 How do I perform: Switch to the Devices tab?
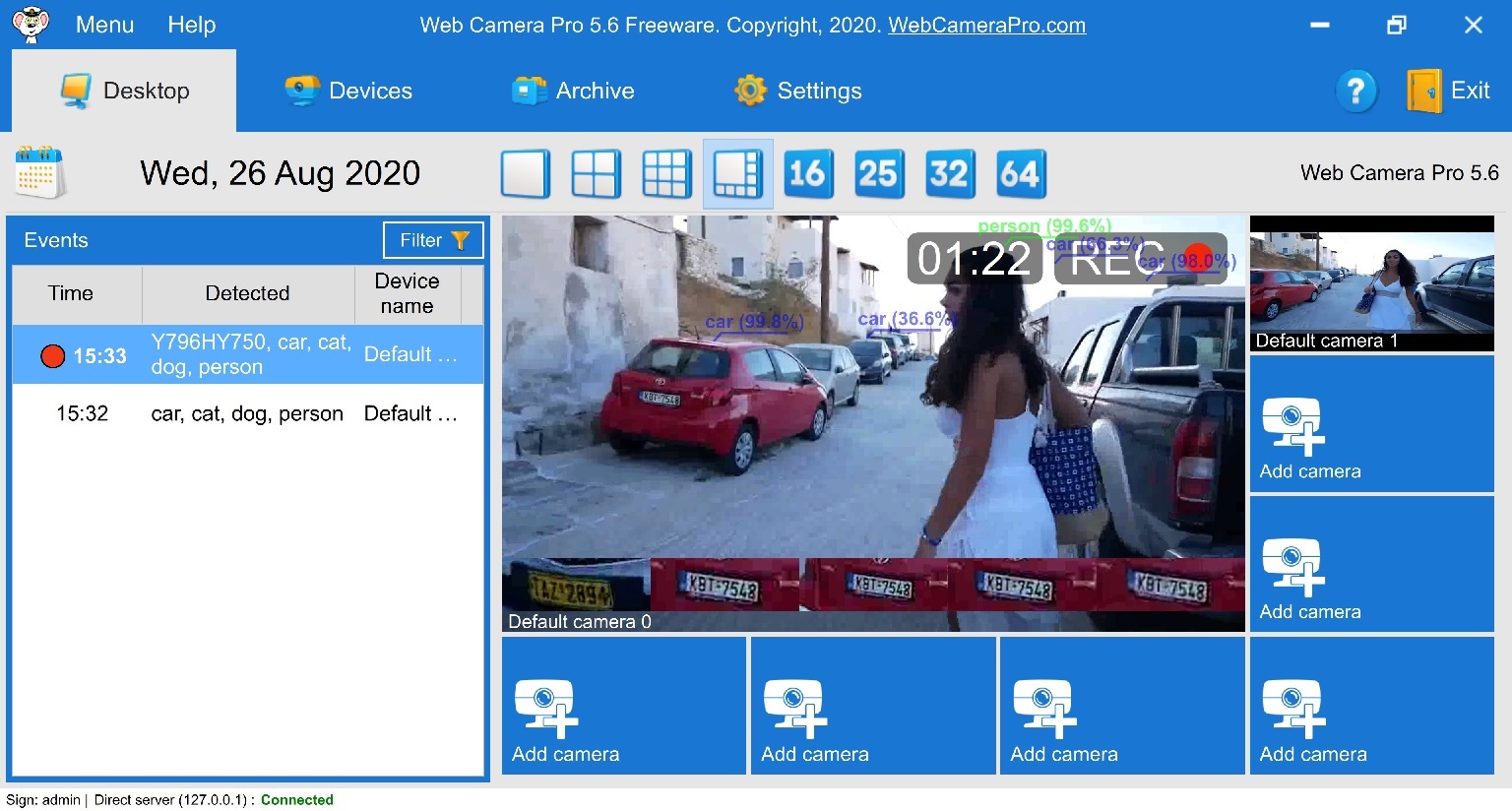coord(347,91)
